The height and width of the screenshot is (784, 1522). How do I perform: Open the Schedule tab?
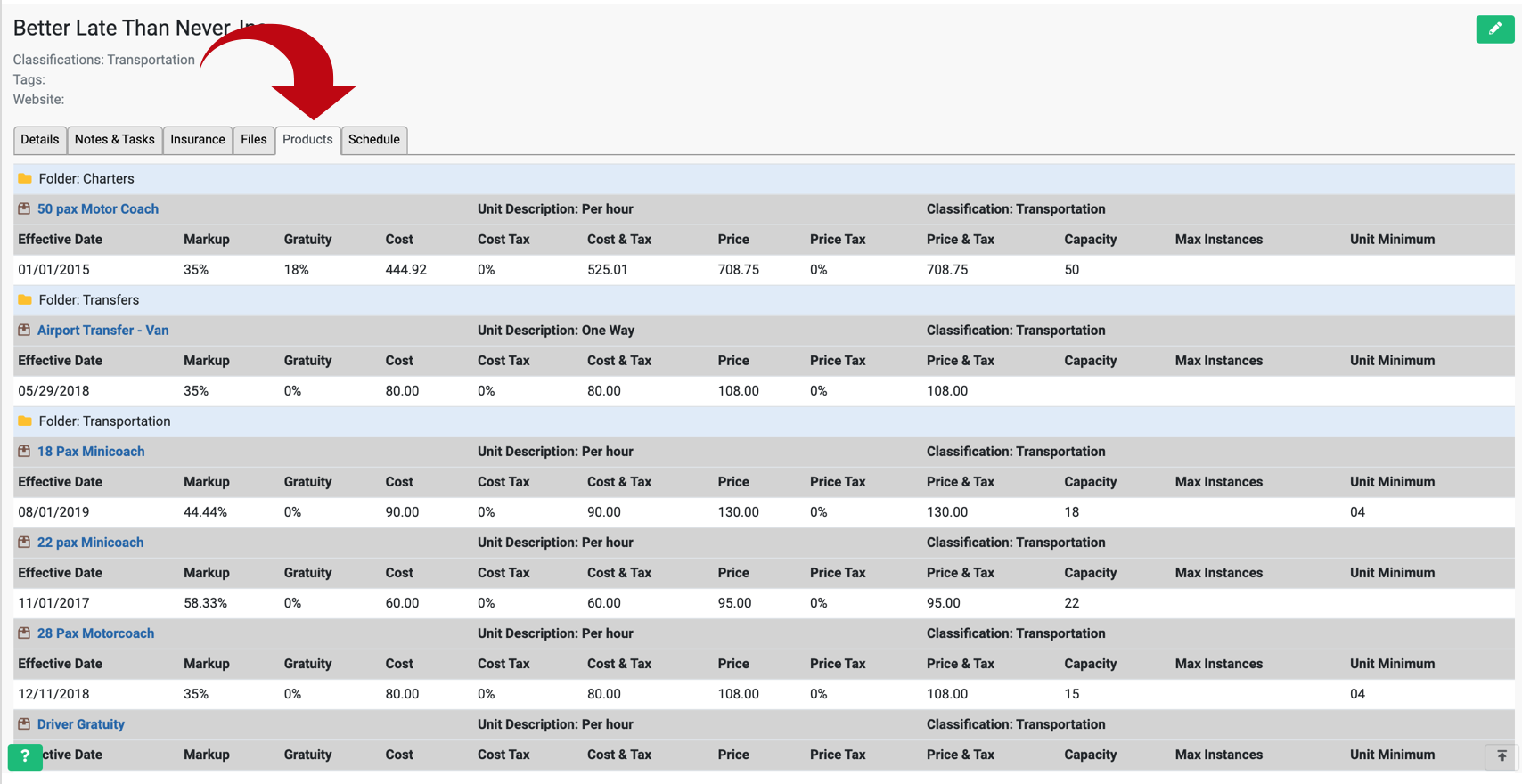coord(374,140)
